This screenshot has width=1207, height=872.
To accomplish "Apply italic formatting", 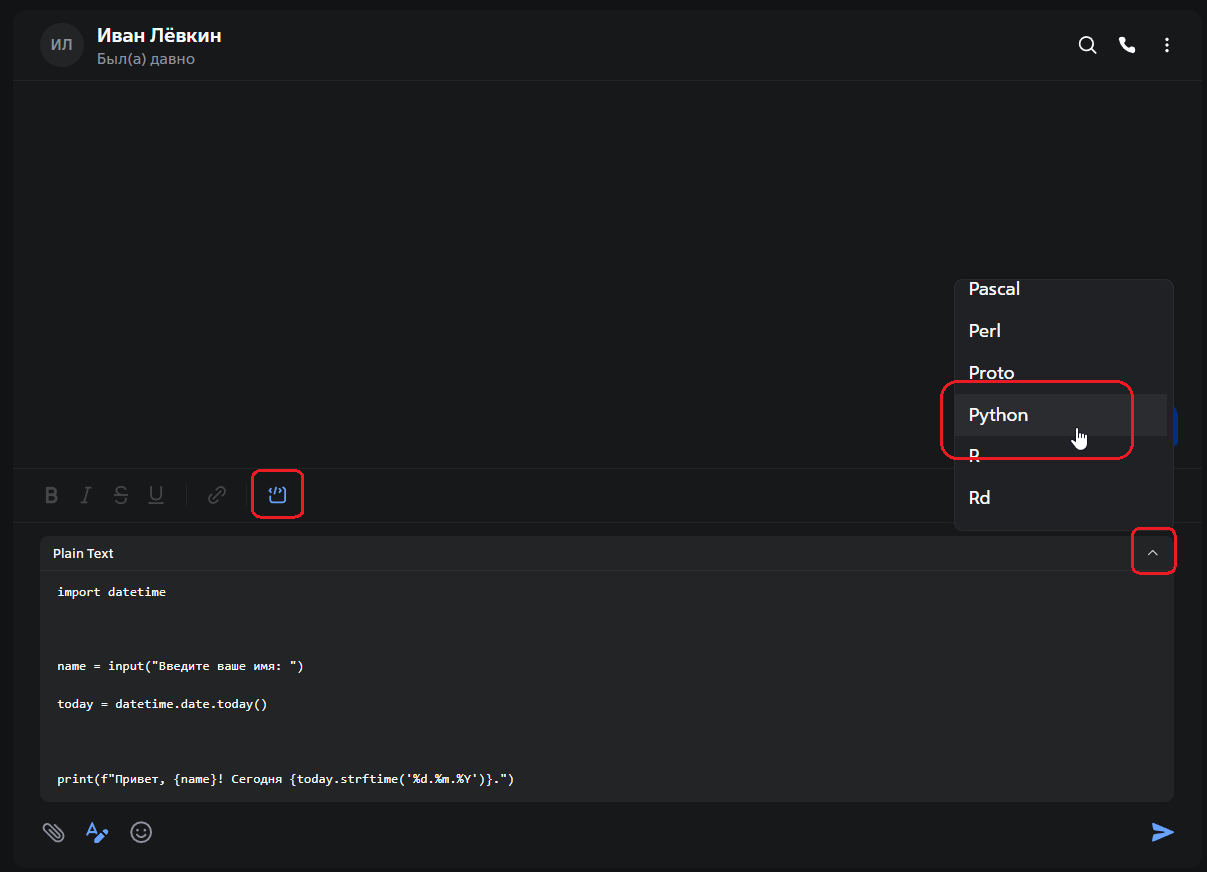I will [85, 493].
